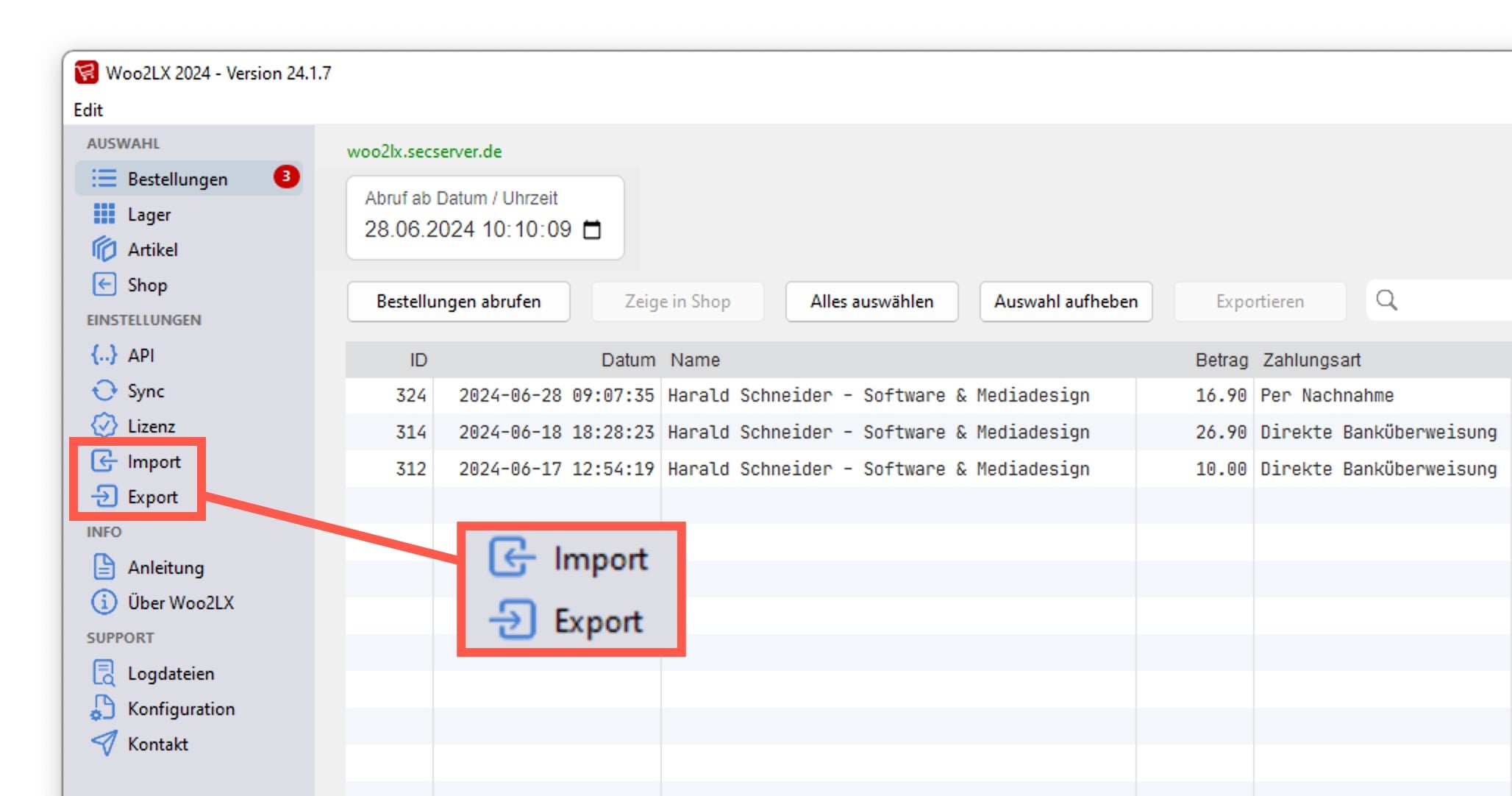Screen dimensions: 1512x796
Task: Open the Lizenz settings label
Action: 151,426
